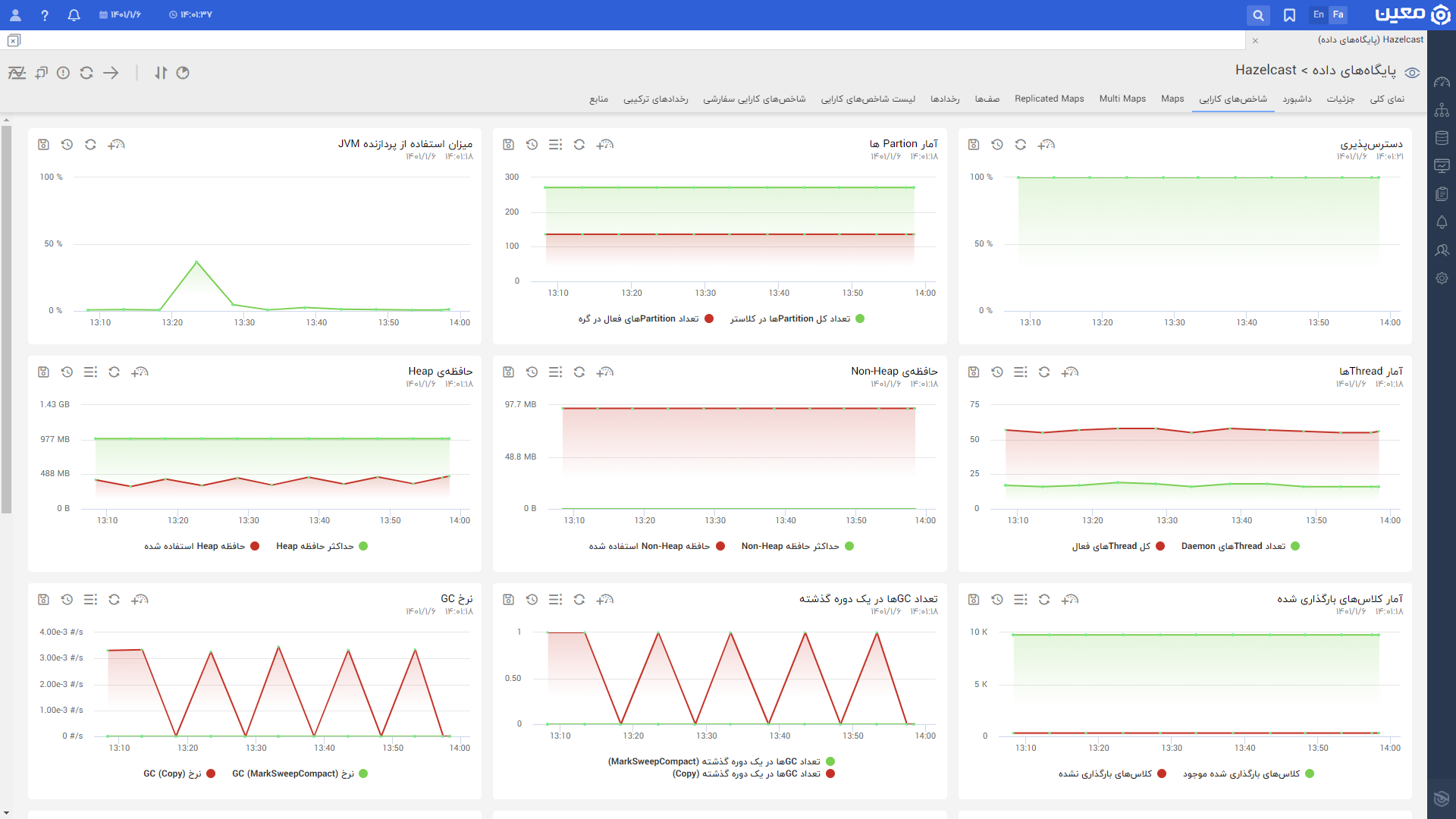Screen dimensions: 1456x819
Task: Switch to the Replicated Maps tab
Action: pyautogui.click(x=1049, y=99)
